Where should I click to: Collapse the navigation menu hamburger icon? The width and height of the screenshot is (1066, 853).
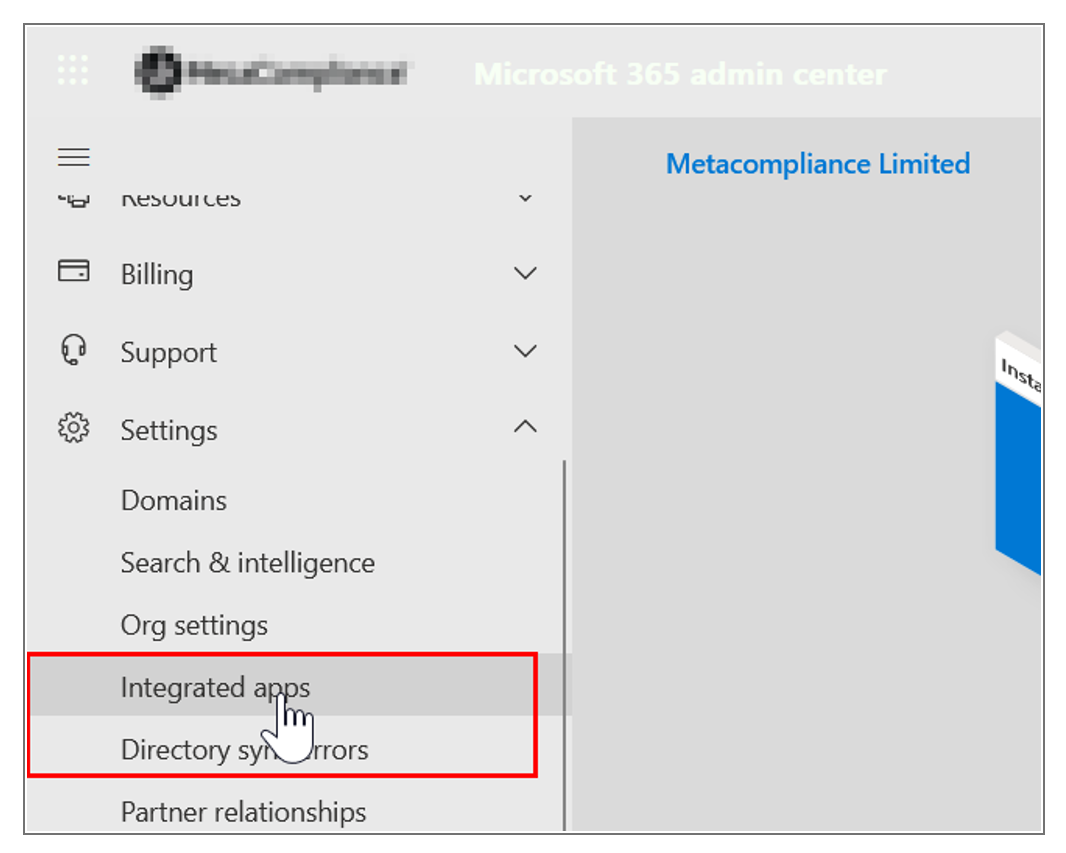(x=73, y=157)
